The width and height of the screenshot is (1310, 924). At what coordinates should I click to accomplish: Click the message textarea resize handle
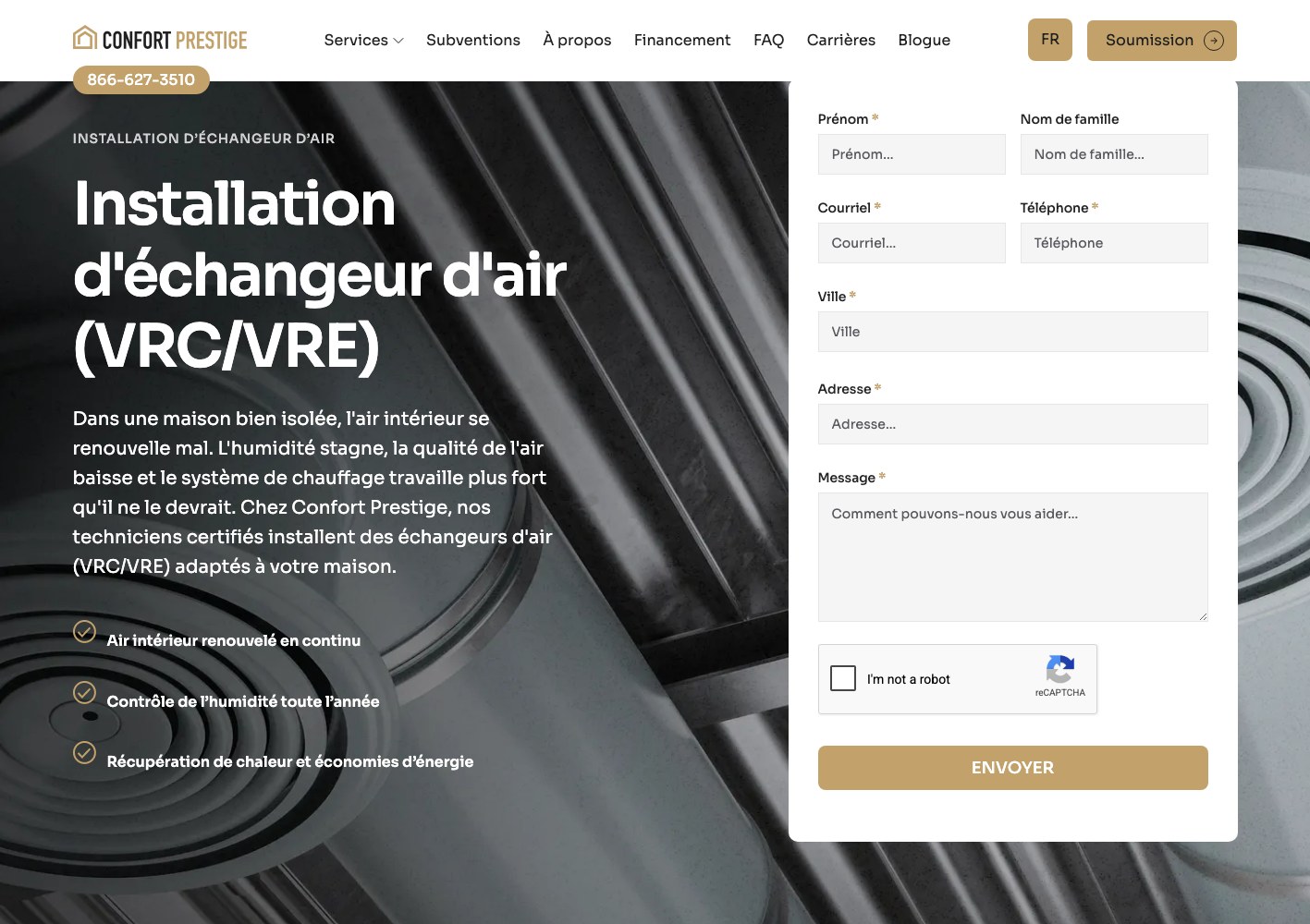pos(1203,616)
